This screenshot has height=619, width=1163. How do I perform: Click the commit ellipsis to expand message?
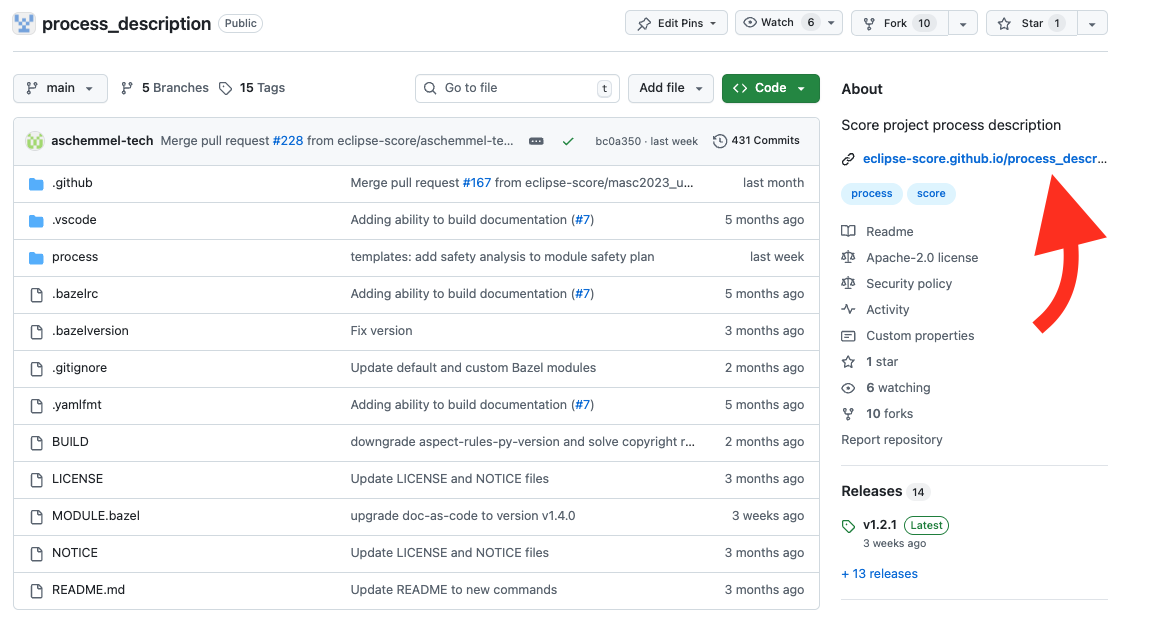click(x=536, y=141)
